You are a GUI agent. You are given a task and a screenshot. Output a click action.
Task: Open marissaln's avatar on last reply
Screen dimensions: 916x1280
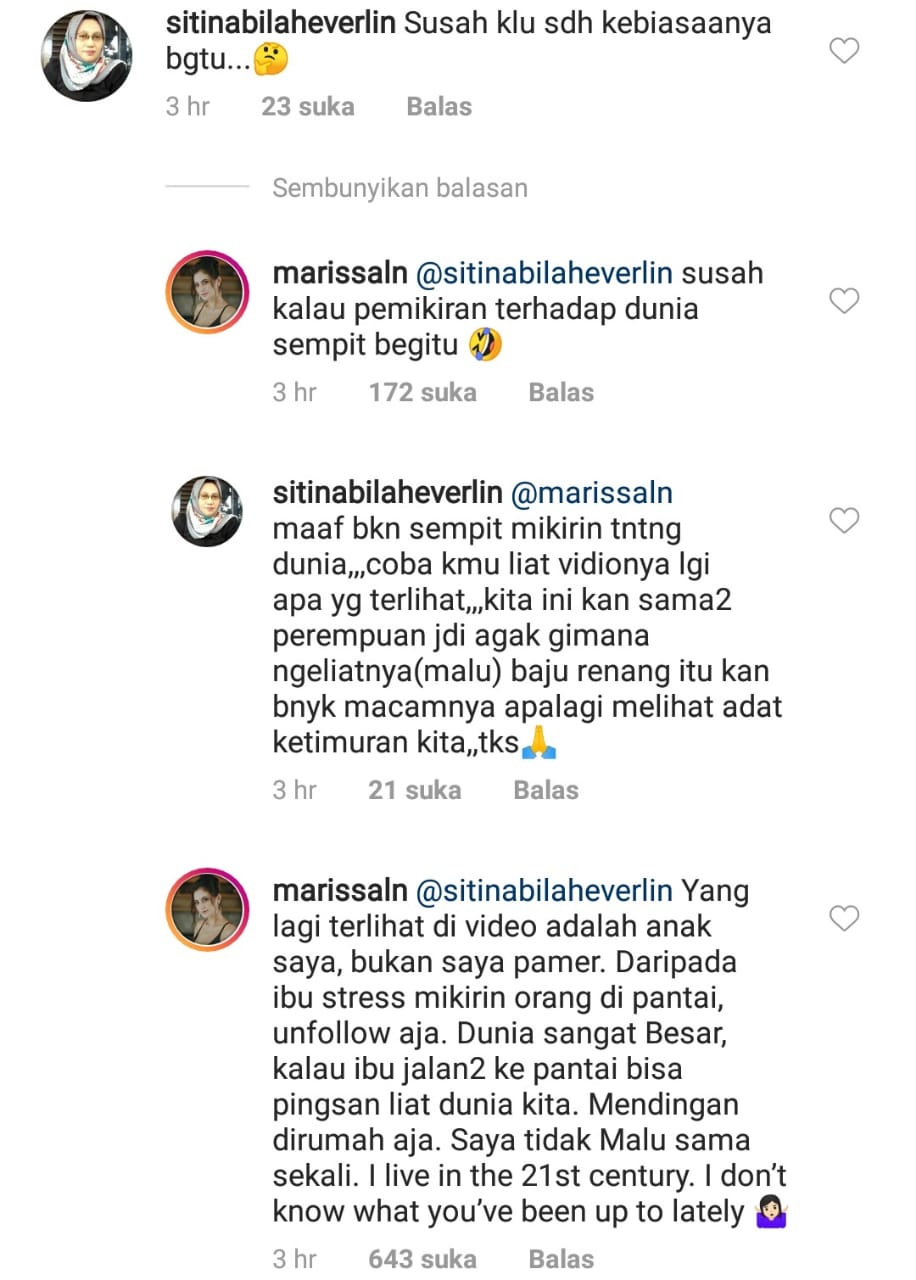(208, 909)
